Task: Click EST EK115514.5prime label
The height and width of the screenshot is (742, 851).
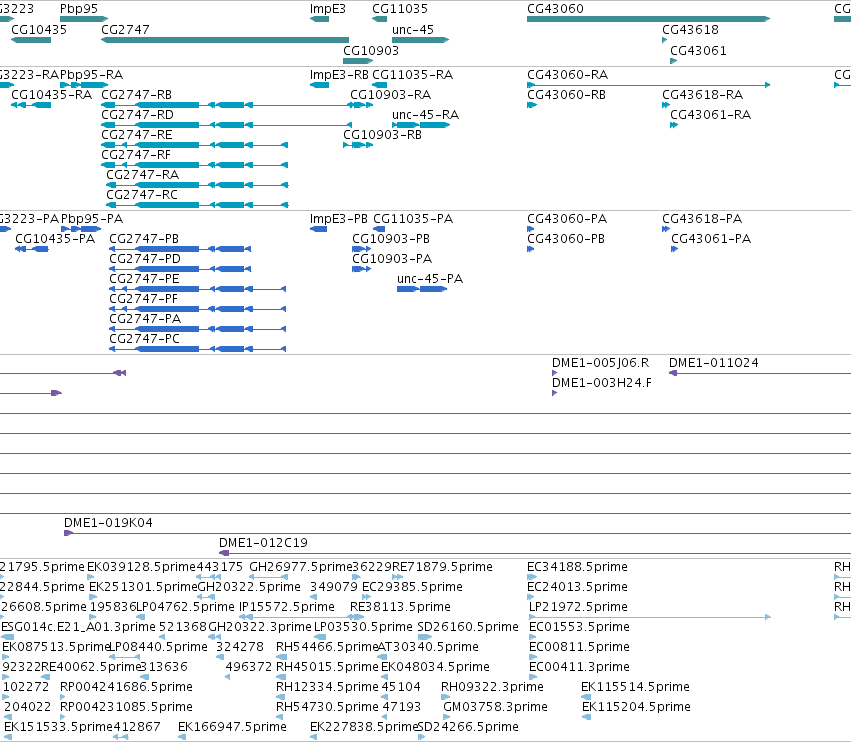Action: click(636, 687)
